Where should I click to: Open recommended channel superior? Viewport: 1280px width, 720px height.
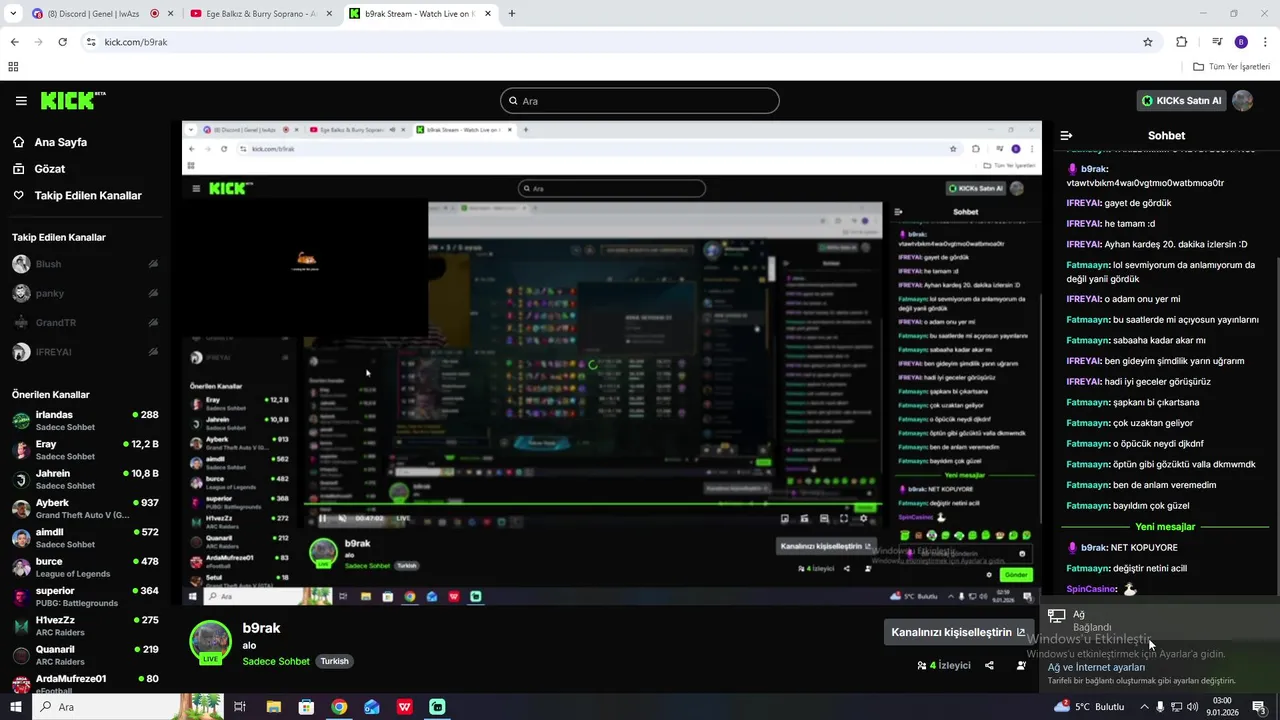coord(85,596)
